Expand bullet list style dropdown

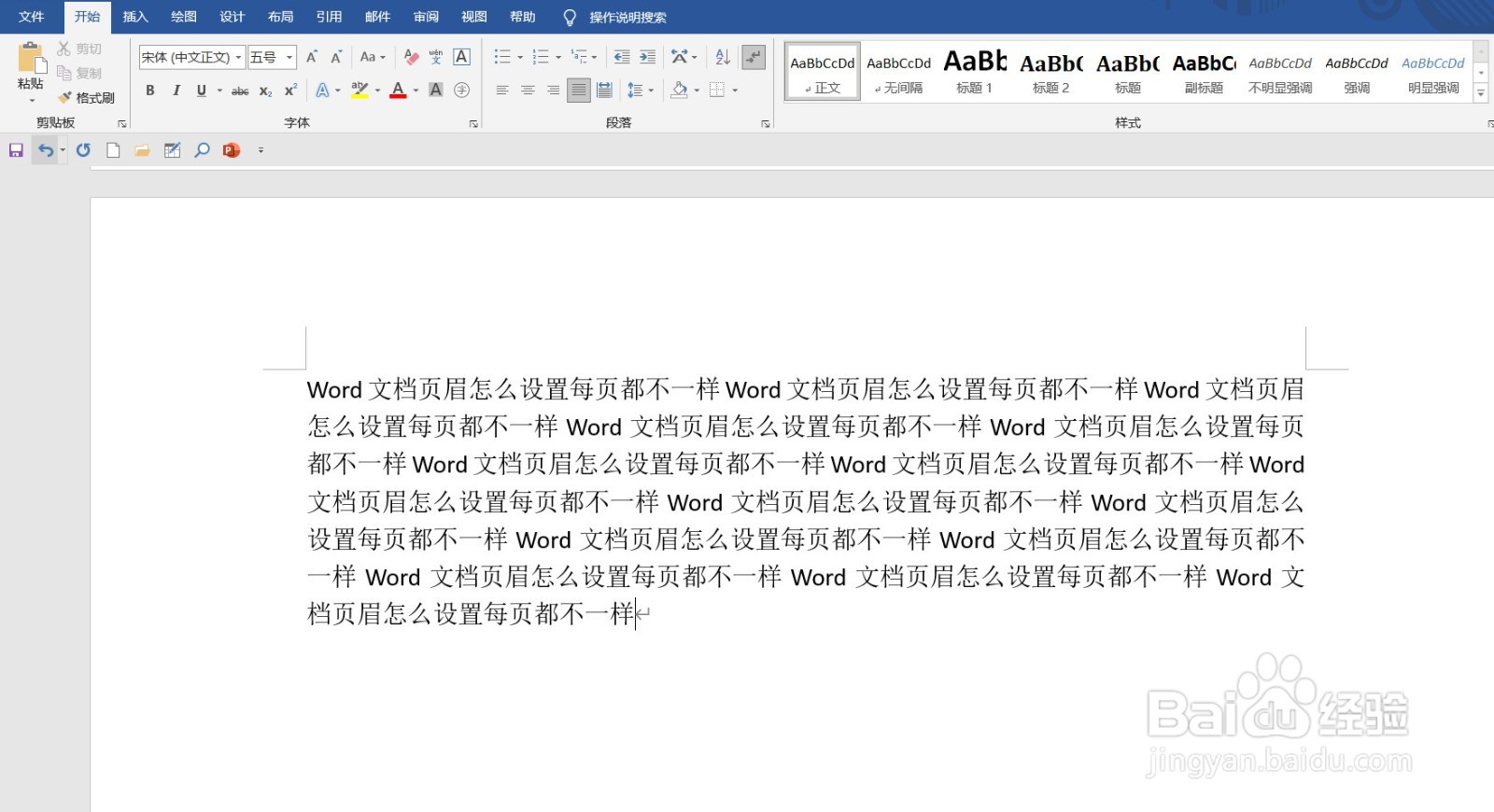[520, 57]
